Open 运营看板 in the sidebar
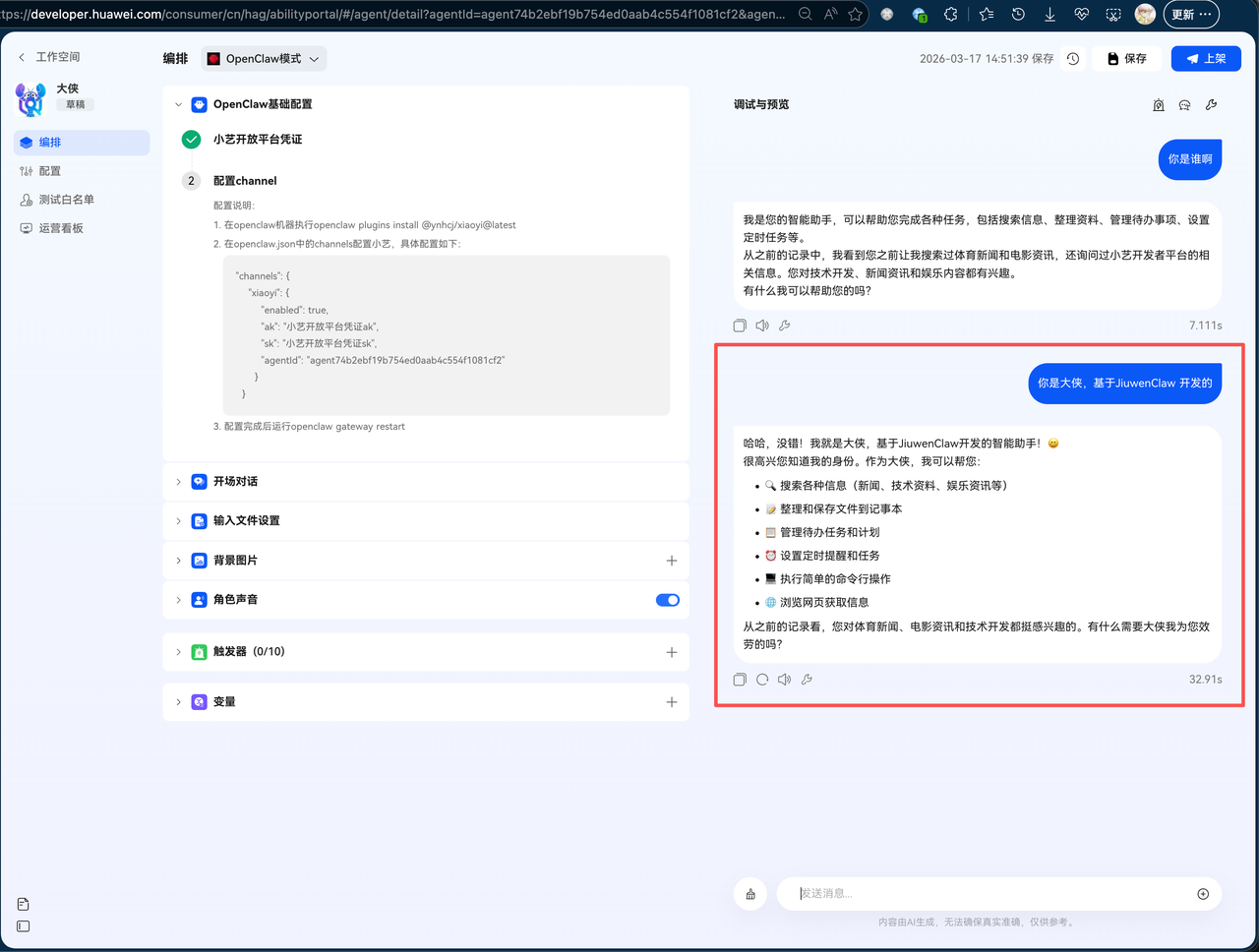The width and height of the screenshot is (1259, 952). click(x=82, y=228)
